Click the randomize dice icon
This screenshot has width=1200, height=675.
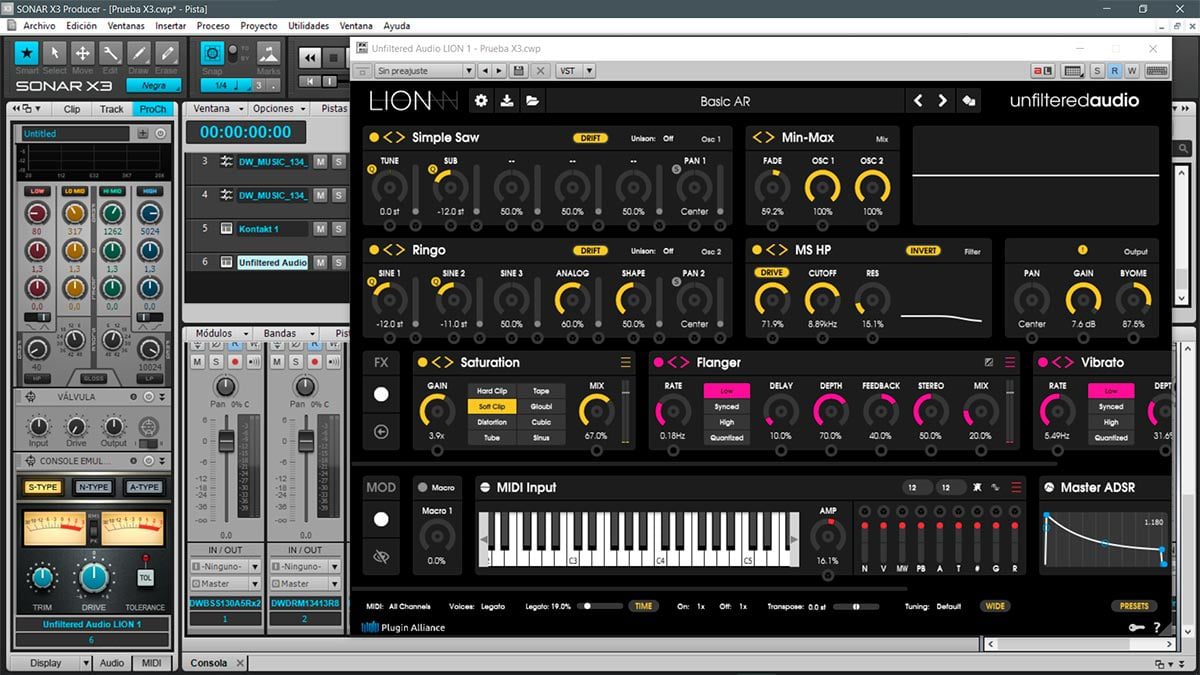click(968, 100)
